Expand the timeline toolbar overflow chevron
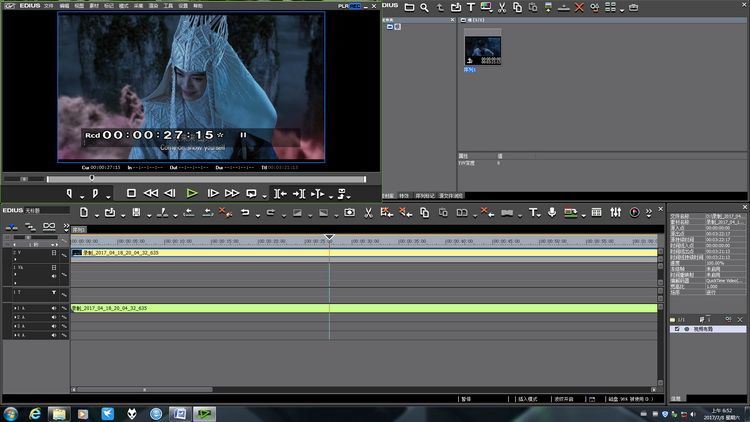The height and width of the screenshot is (422, 750). 649,212
